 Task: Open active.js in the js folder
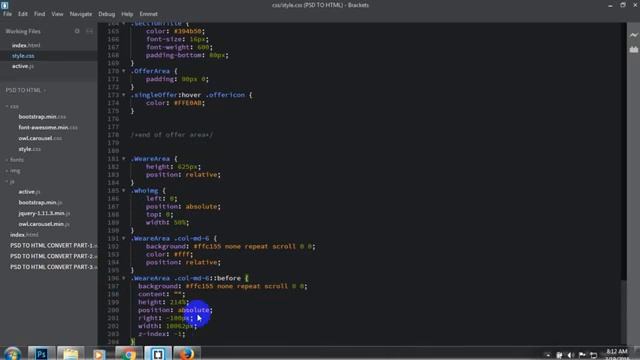point(29,192)
